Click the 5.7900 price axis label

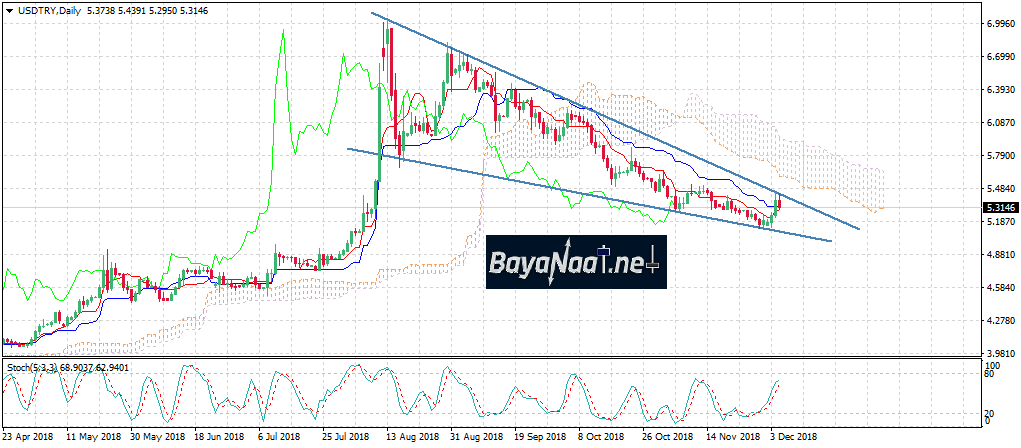(1000, 157)
